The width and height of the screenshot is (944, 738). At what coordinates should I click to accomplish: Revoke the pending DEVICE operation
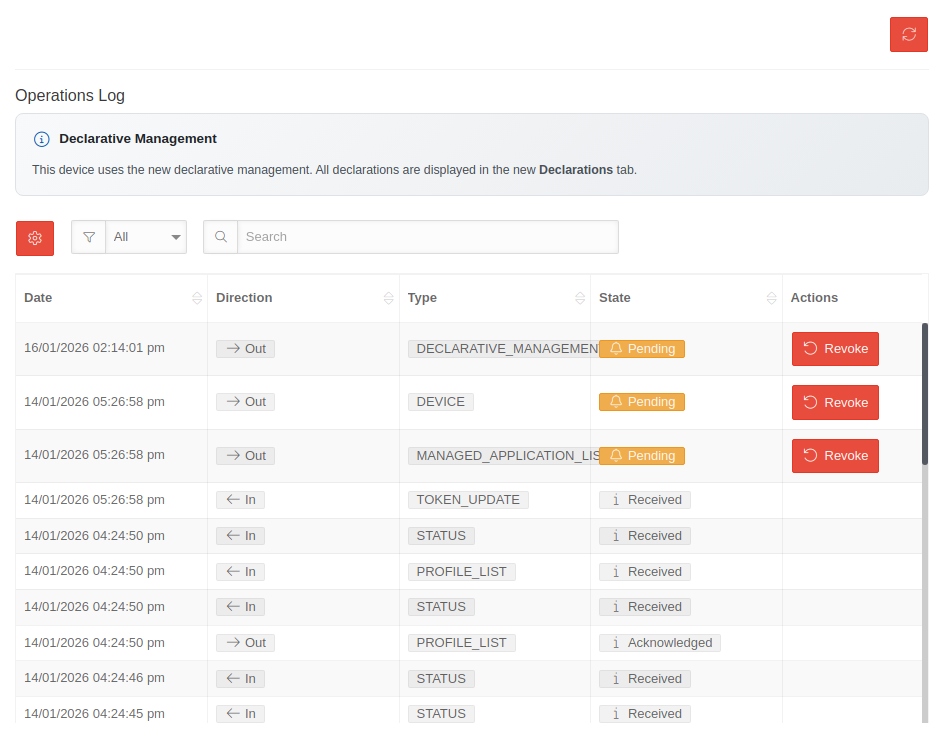click(835, 402)
